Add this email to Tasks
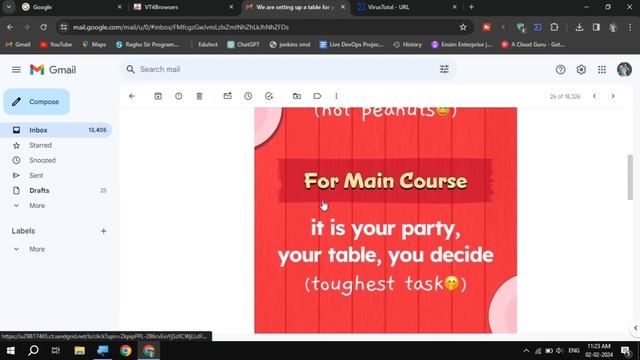 click(x=269, y=96)
